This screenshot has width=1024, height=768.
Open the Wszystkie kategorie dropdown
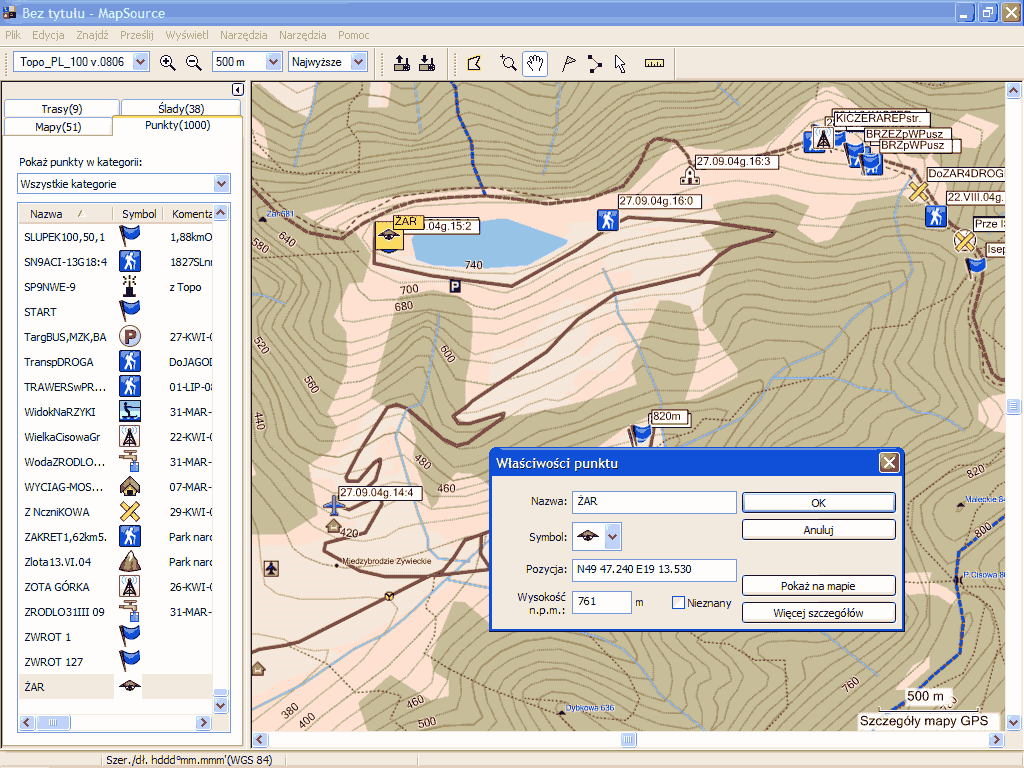click(221, 184)
